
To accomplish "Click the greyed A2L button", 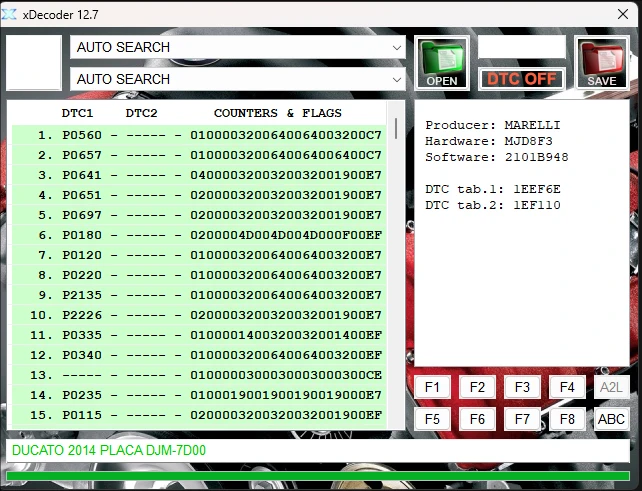I will (611, 387).
